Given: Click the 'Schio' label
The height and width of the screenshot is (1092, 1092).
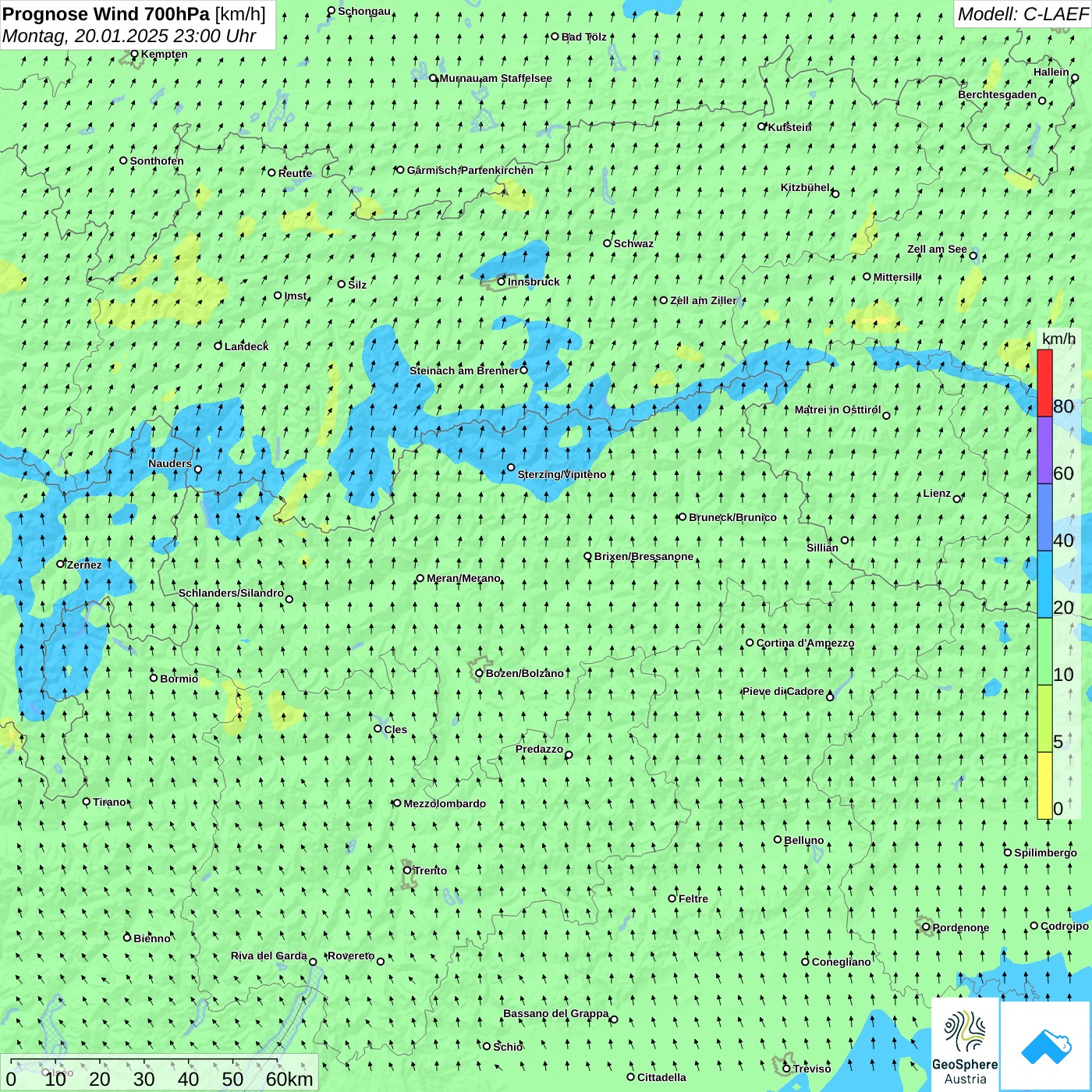Looking at the screenshot, I should click(x=508, y=1047).
